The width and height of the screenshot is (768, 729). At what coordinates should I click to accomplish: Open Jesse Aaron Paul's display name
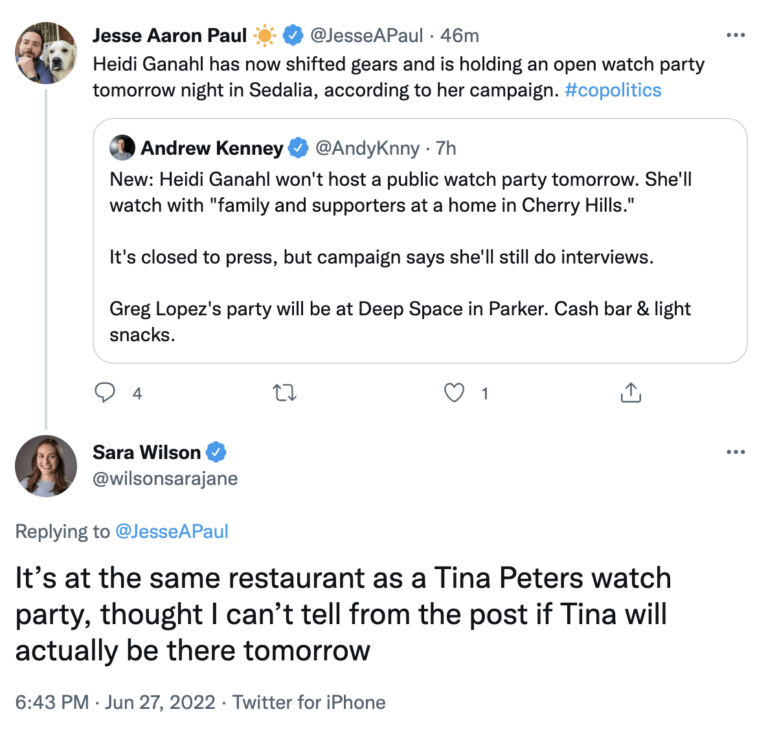point(169,36)
